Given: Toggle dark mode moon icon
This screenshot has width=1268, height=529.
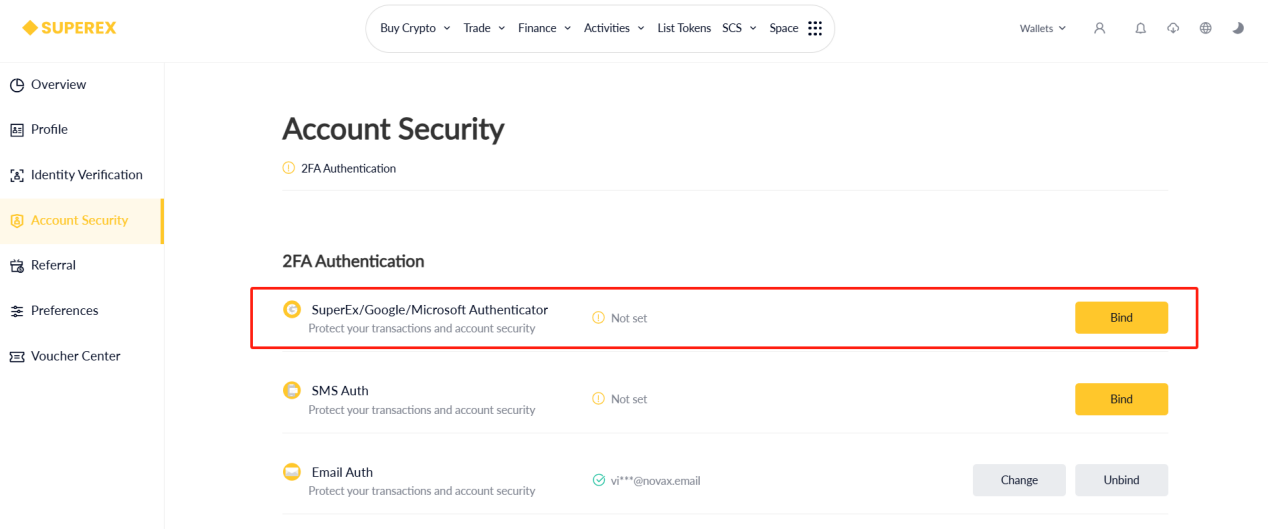Looking at the screenshot, I should pos(1238,28).
